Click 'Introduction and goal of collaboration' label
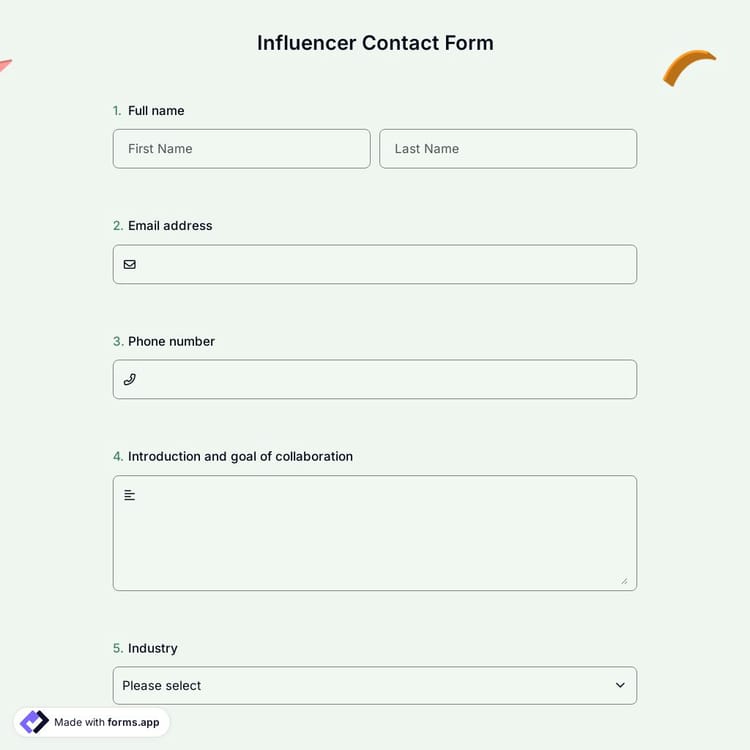Image resolution: width=750 pixels, height=750 pixels. pos(240,456)
